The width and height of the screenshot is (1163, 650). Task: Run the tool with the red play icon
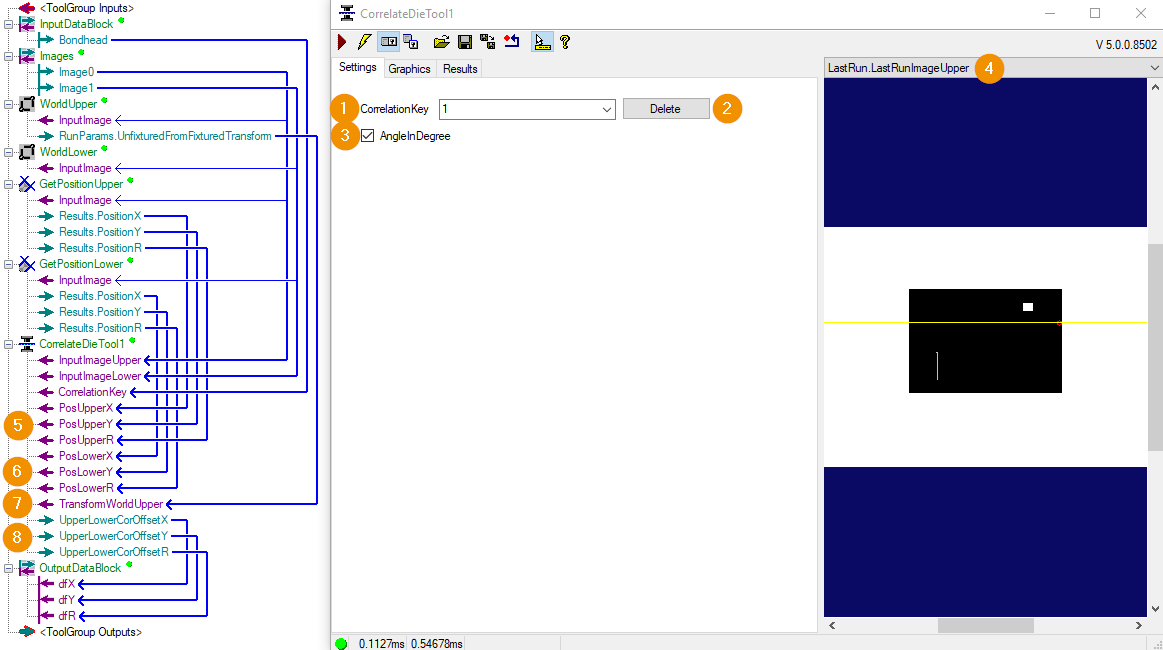342,42
